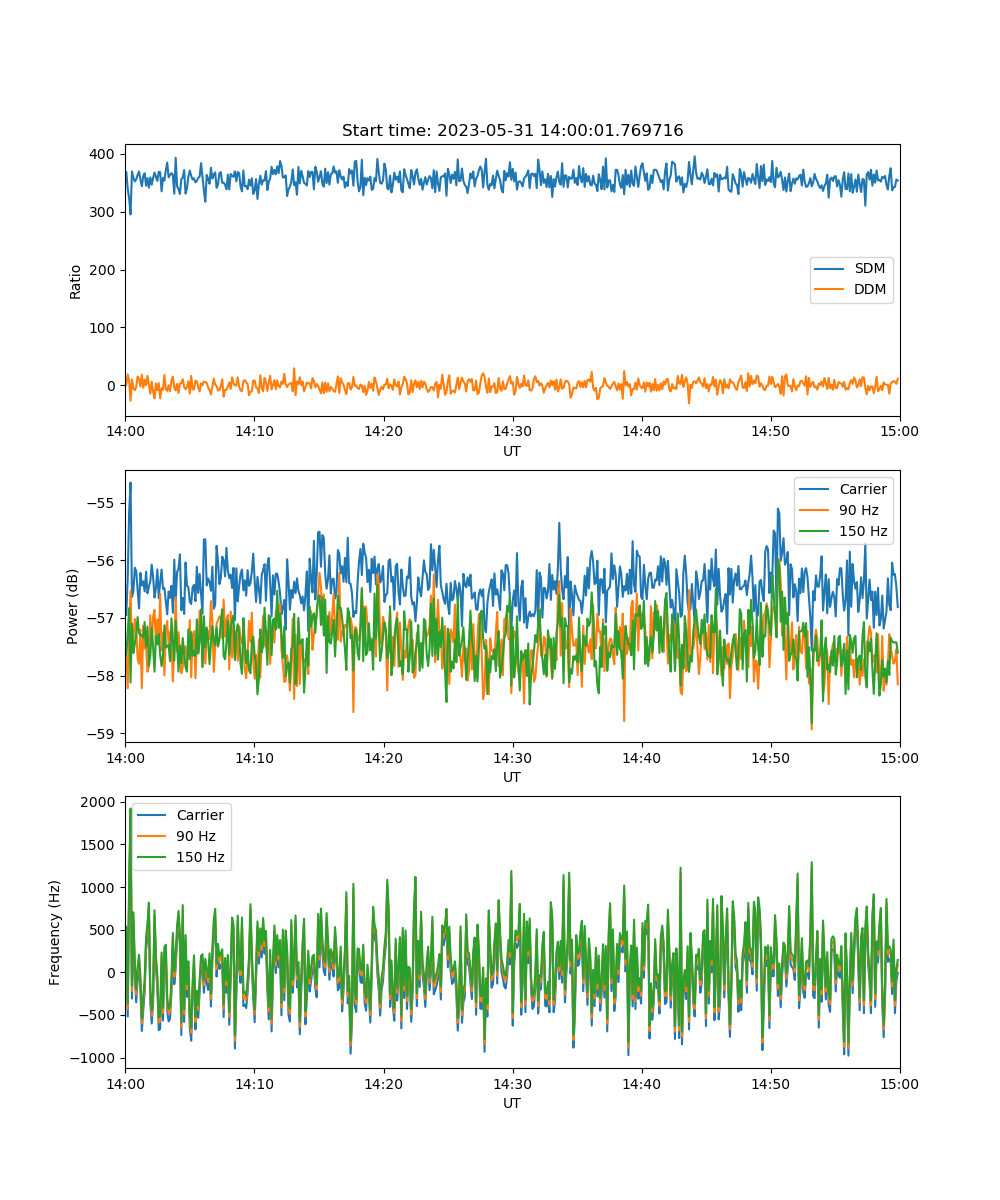The height and width of the screenshot is (1200, 1000).
Task: Click the 14:30 tick under the Frequency plot
Action: pyautogui.click(x=512, y=1083)
